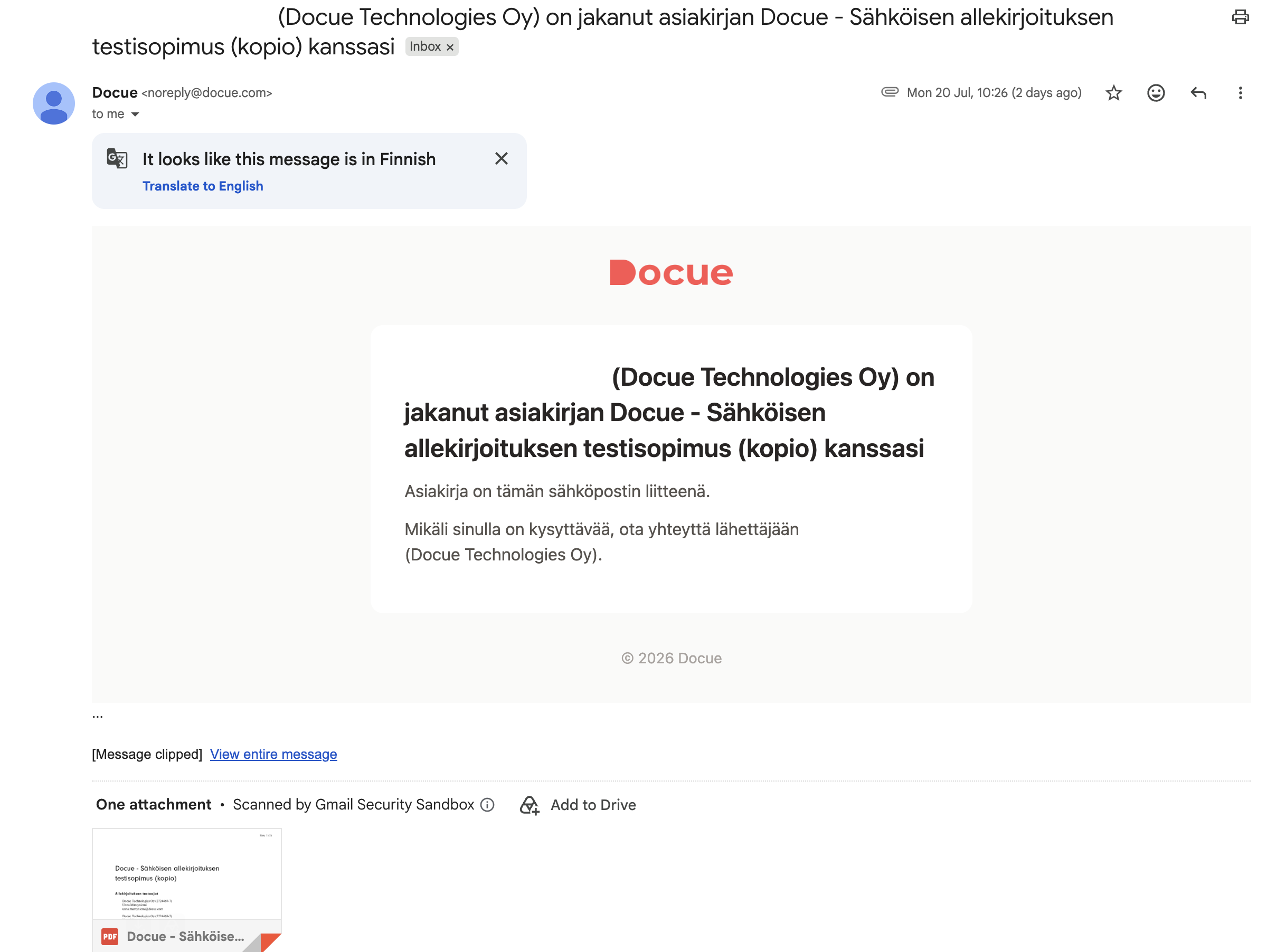Print this email using the printer icon

coord(1240,17)
